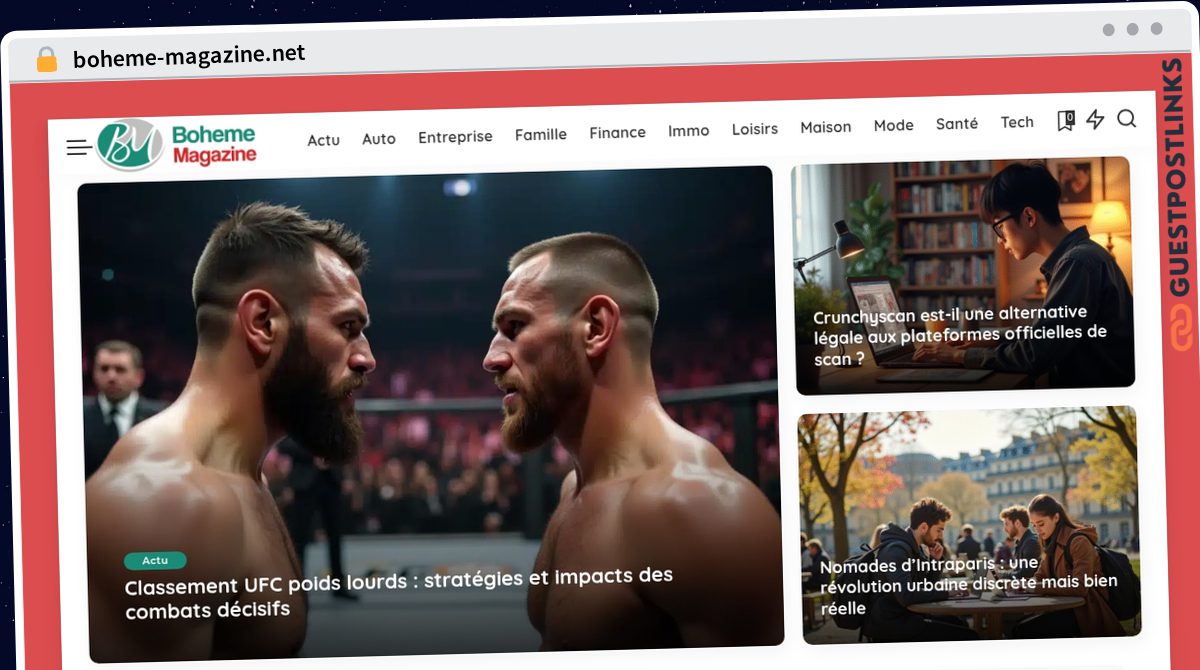This screenshot has height=670, width=1200.
Task: Open the Finance section from the navigation
Action: click(x=617, y=132)
